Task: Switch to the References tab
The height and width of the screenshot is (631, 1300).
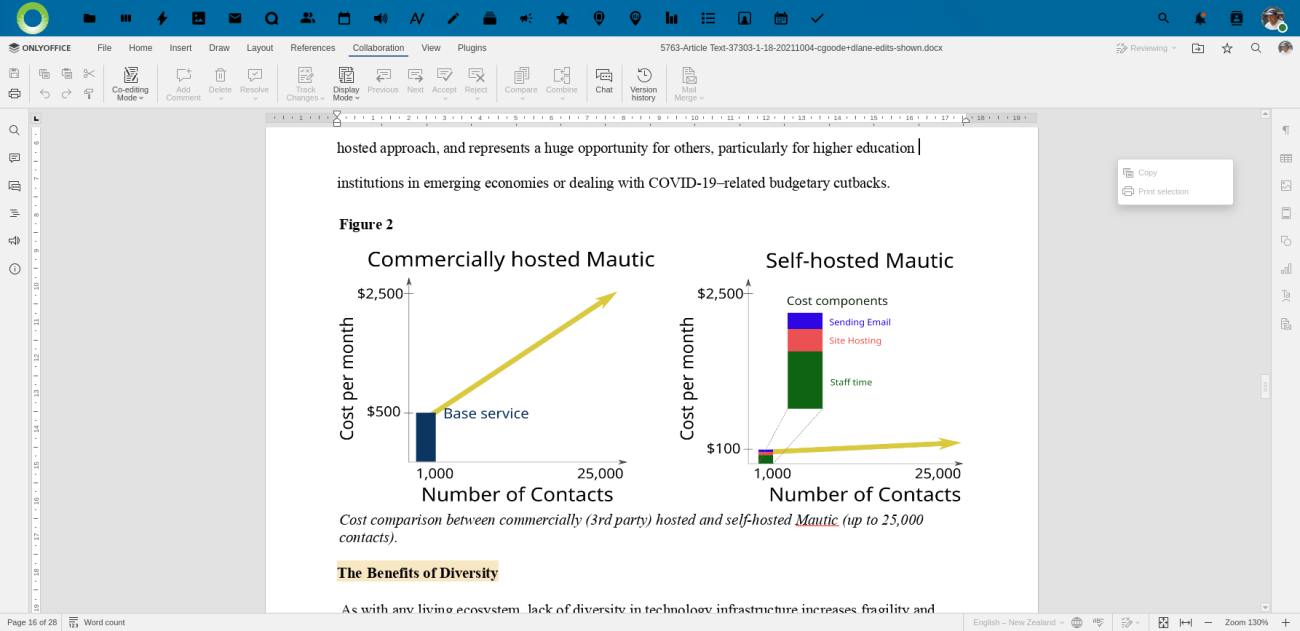Action: (x=313, y=48)
